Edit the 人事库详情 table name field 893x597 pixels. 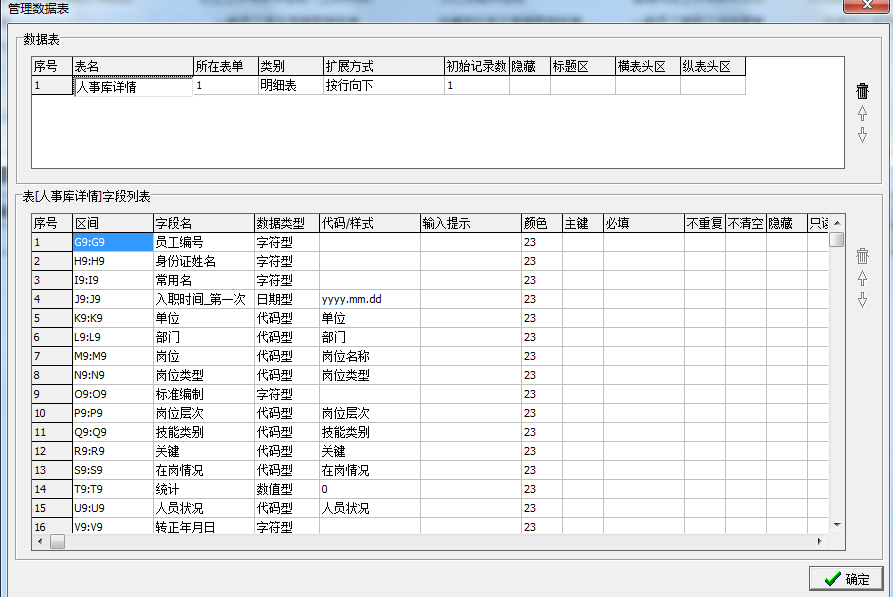[133, 87]
